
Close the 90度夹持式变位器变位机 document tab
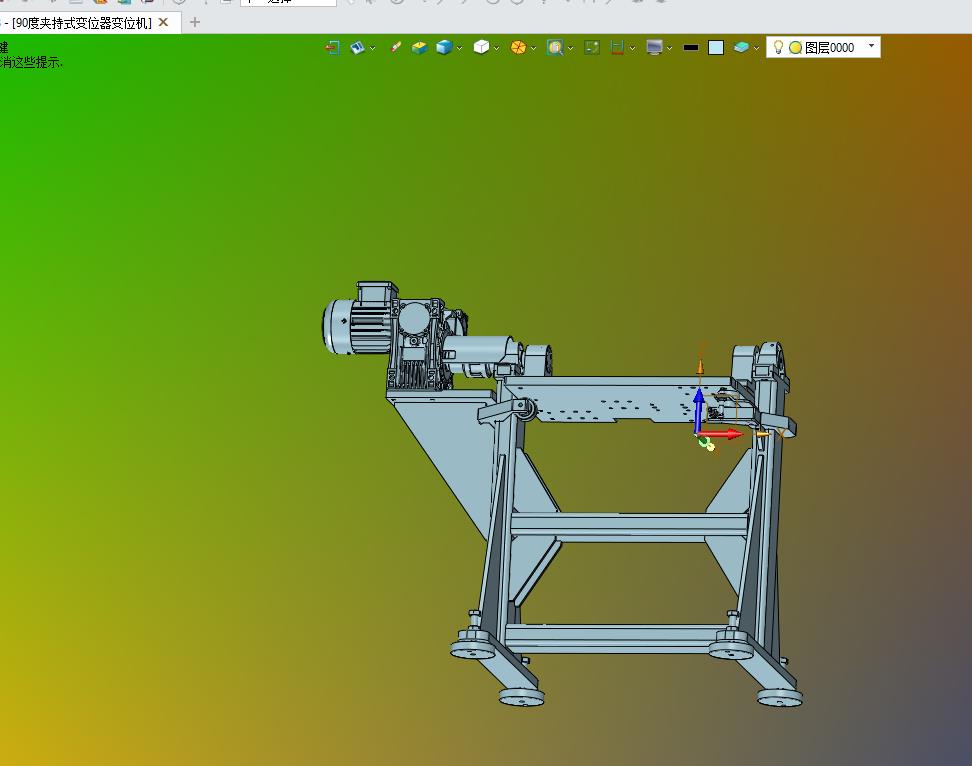click(x=164, y=22)
